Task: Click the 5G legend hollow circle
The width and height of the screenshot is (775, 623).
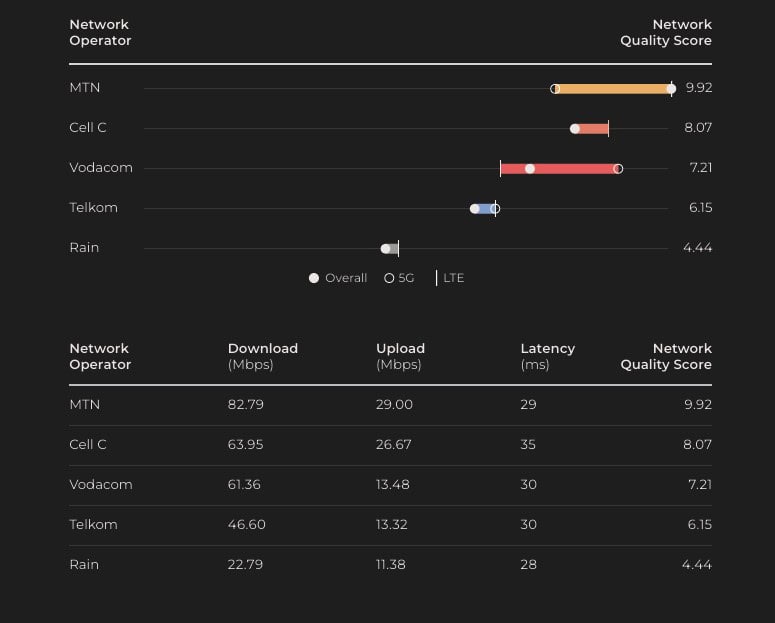Action: click(x=389, y=278)
